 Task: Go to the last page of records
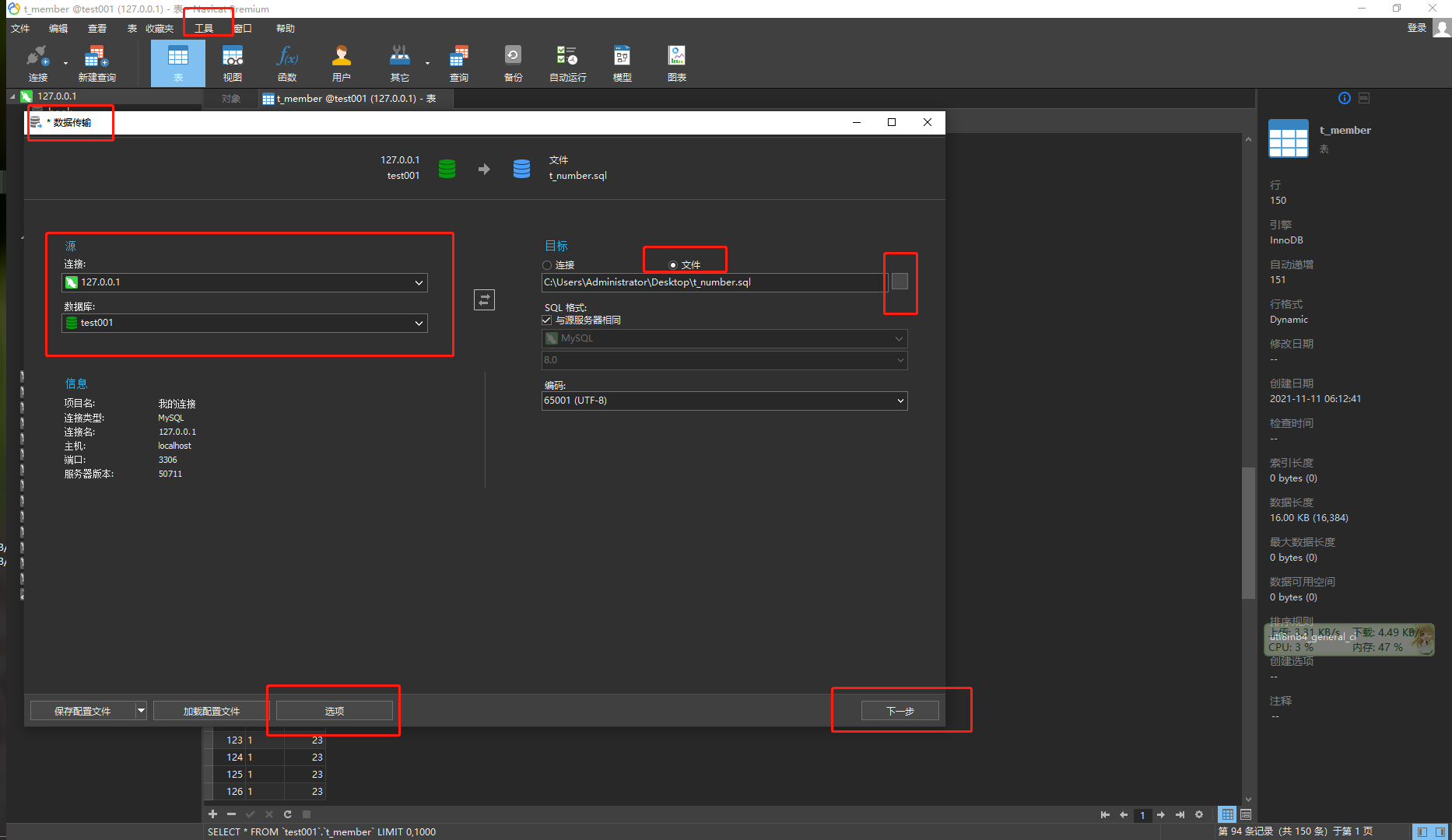[x=1180, y=815]
